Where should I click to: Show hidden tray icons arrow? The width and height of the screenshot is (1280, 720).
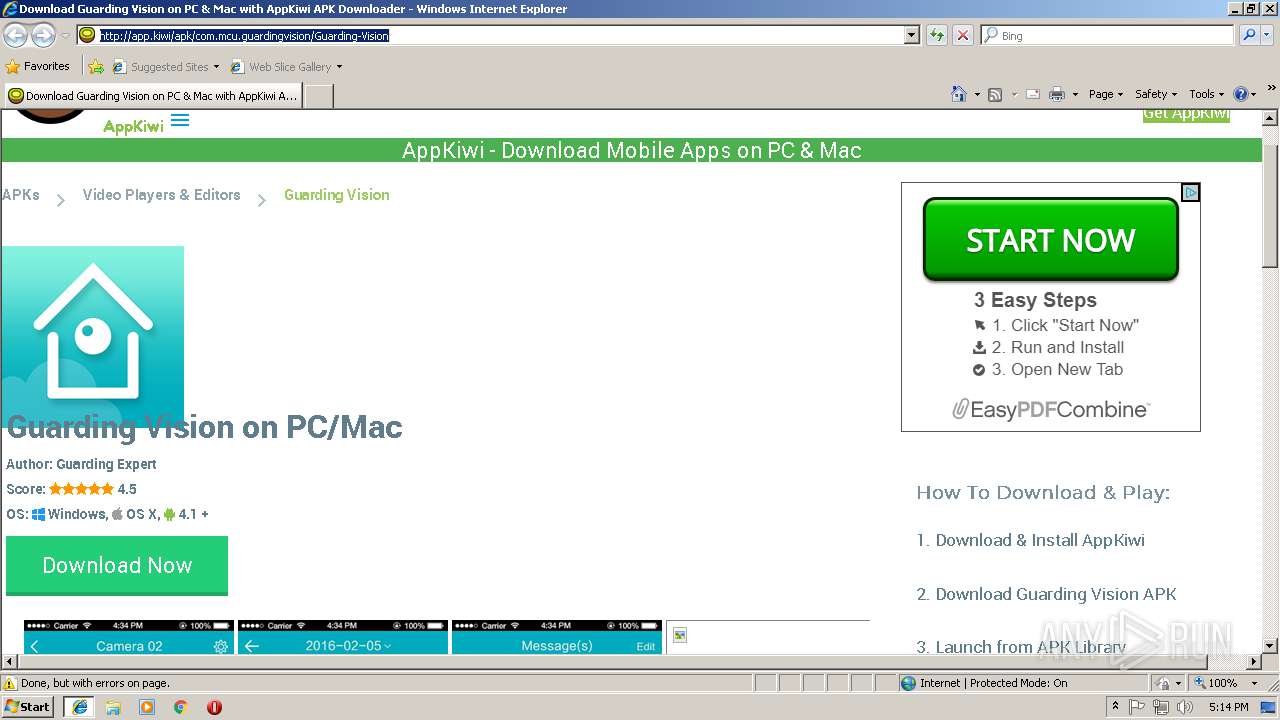click(1115, 706)
